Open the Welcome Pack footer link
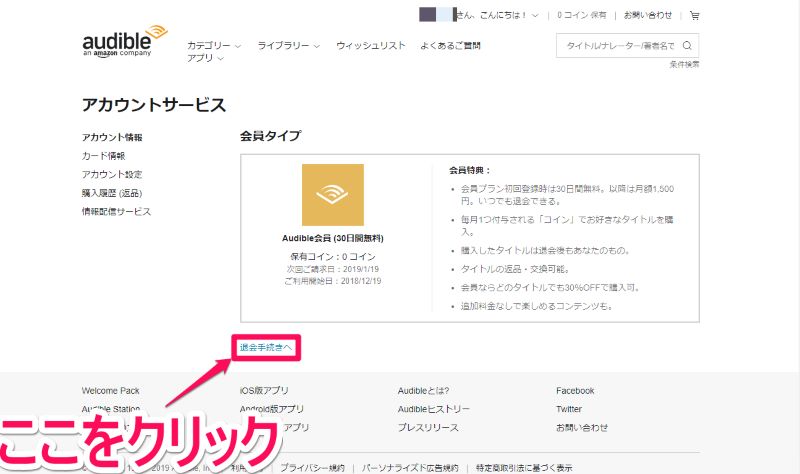Screen dimensions: 800x474 110,391
